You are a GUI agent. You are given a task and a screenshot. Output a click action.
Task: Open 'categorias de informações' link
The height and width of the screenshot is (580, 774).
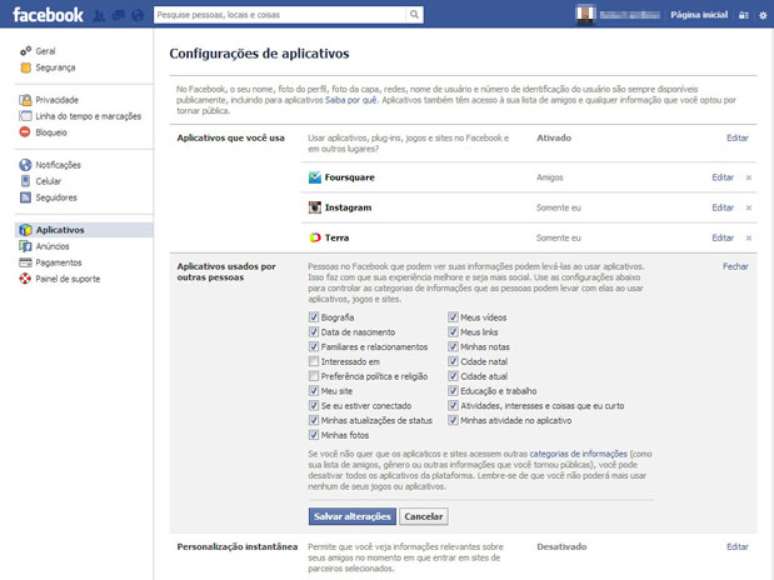click(578, 453)
